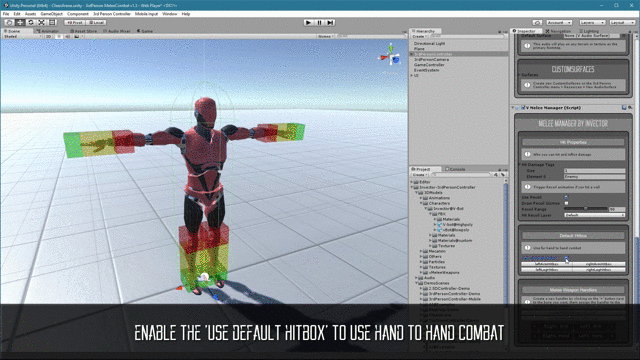
Task: Switch to the Game tab
Action: click(x=144, y=31)
